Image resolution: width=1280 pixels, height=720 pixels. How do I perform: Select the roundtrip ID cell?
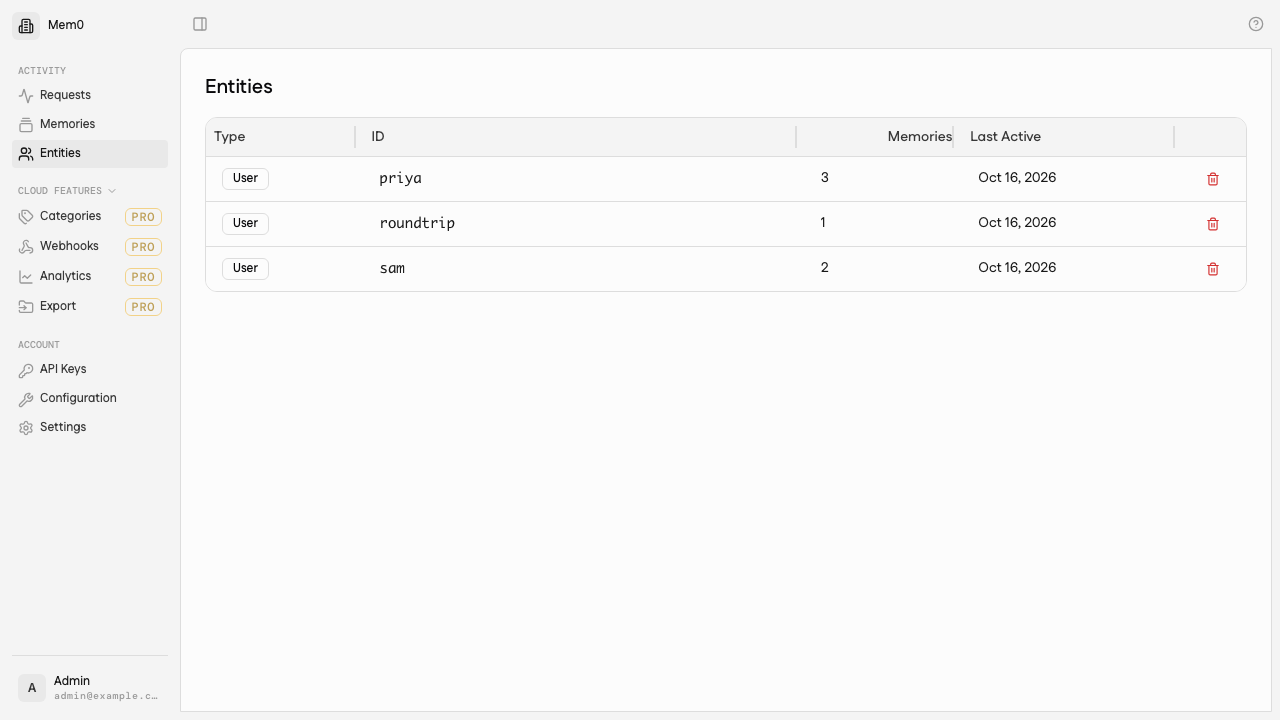pos(417,223)
